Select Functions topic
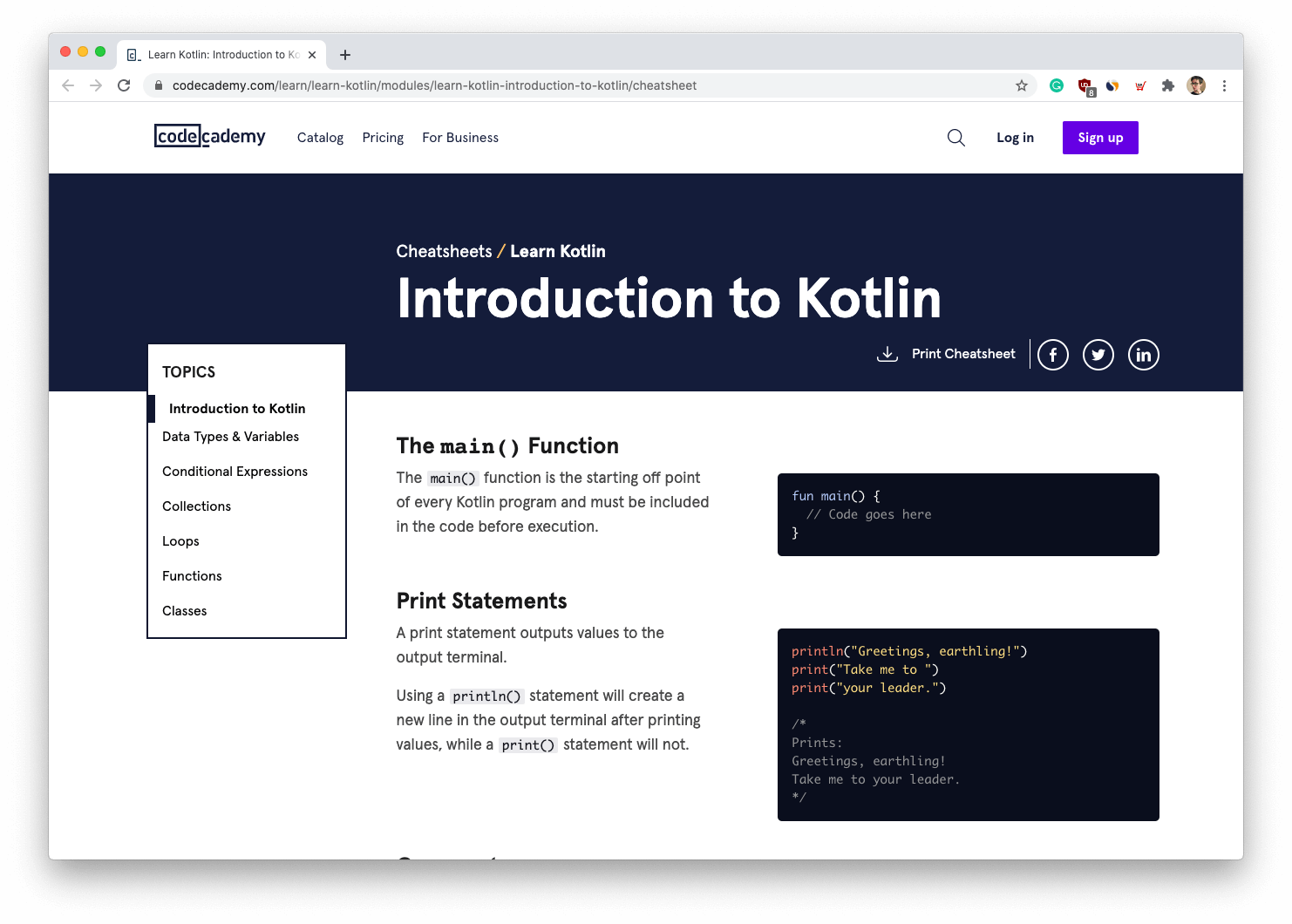This screenshot has height=924, width=1292. 192,576
